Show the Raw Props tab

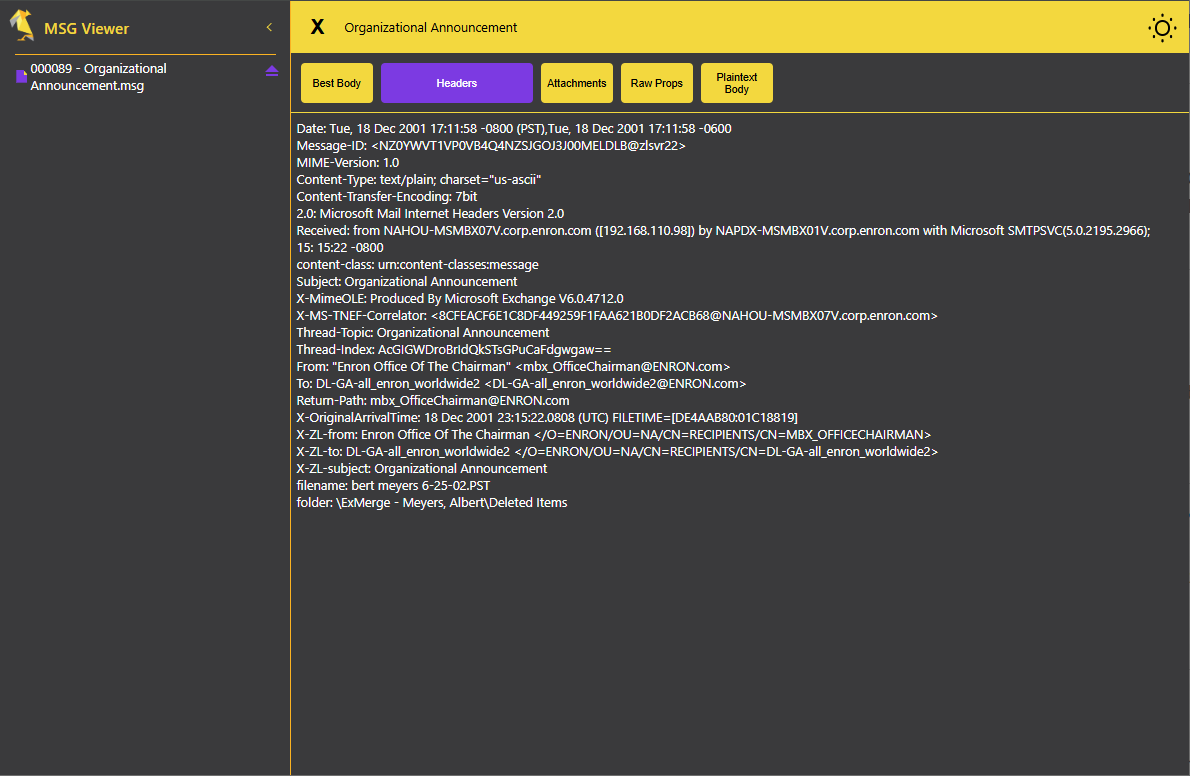point(657,83)
